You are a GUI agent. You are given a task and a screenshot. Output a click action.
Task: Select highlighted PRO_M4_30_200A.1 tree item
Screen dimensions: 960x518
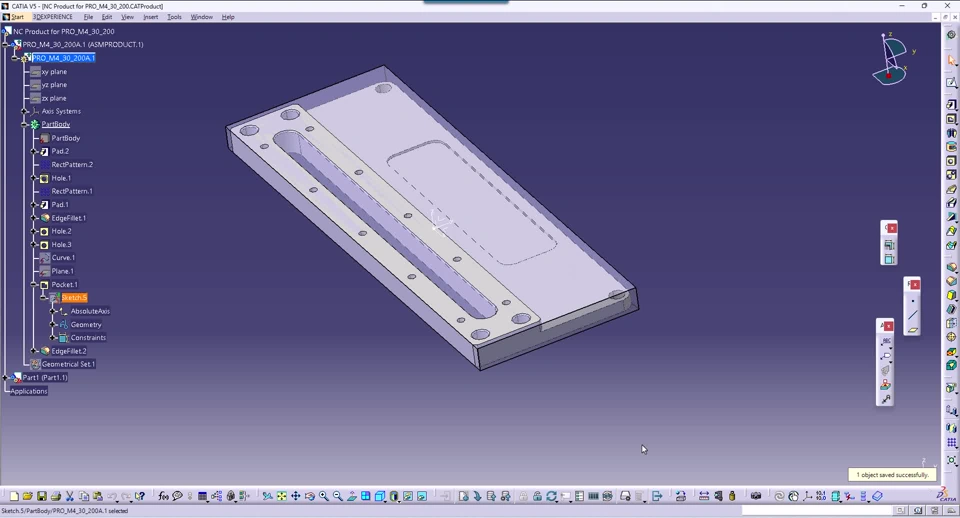pos(64,58)
